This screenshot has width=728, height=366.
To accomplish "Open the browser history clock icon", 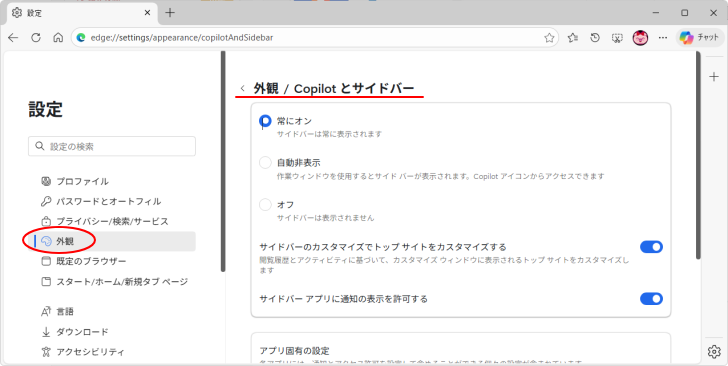I will tap(595, 38).
